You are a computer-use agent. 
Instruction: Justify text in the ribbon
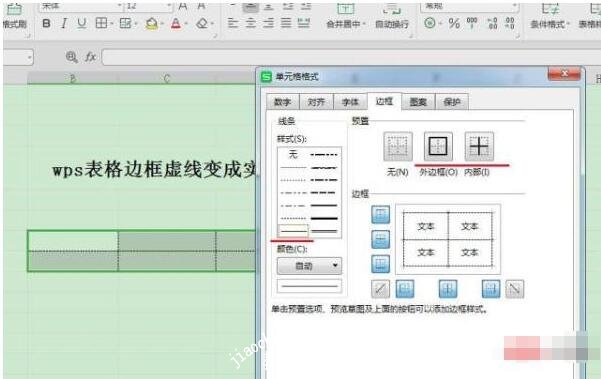tap(286, 24)
